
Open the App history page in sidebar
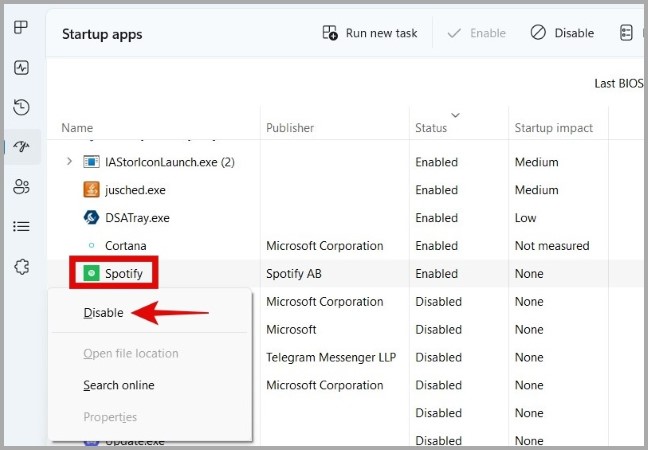(x=21, y=107)
